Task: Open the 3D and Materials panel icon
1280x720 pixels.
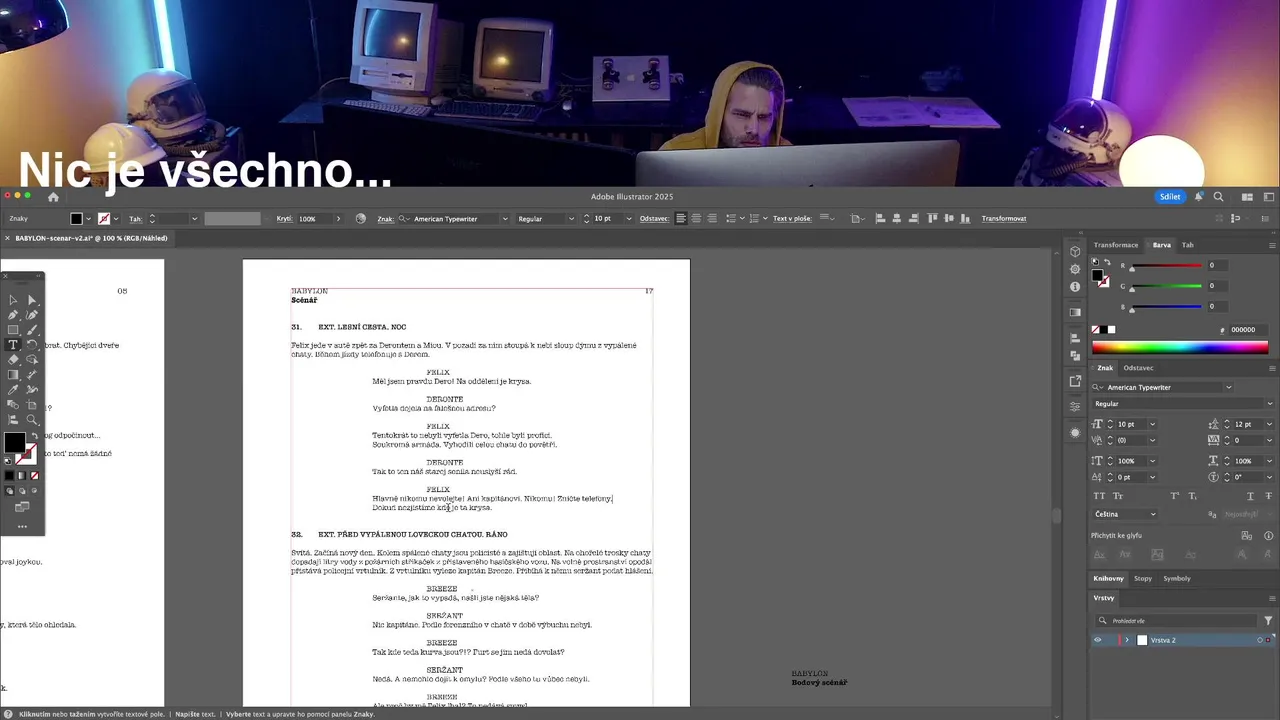Action: (x=1075, y=252)
